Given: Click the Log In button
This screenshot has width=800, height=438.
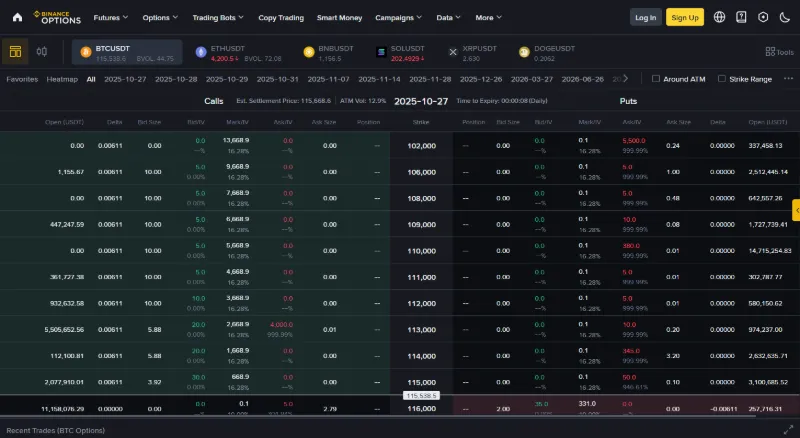Looking at the screenshot, I should pos(645,17).
